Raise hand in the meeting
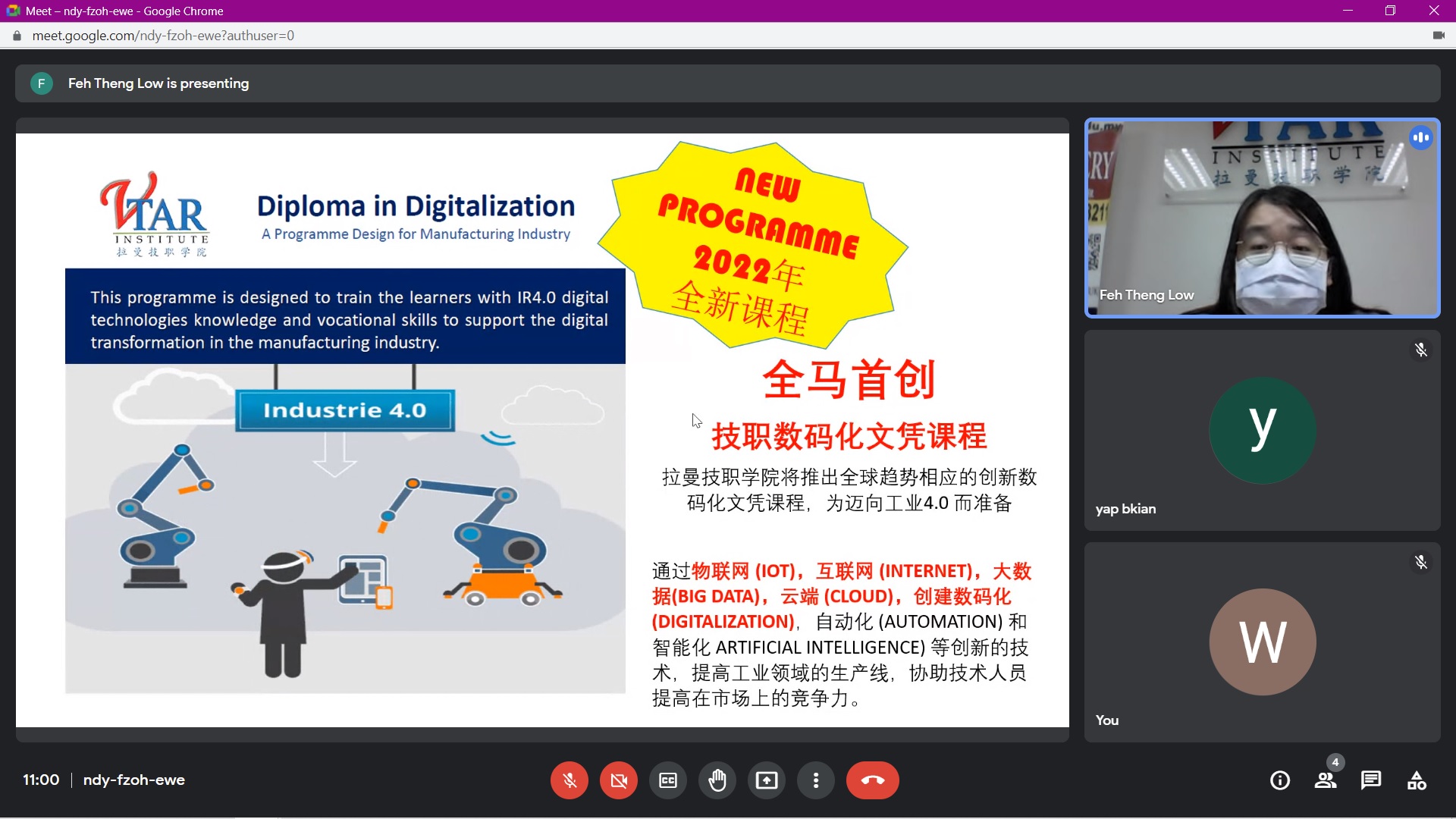Viewport: 1456px width, 819px height. (717, 780)
